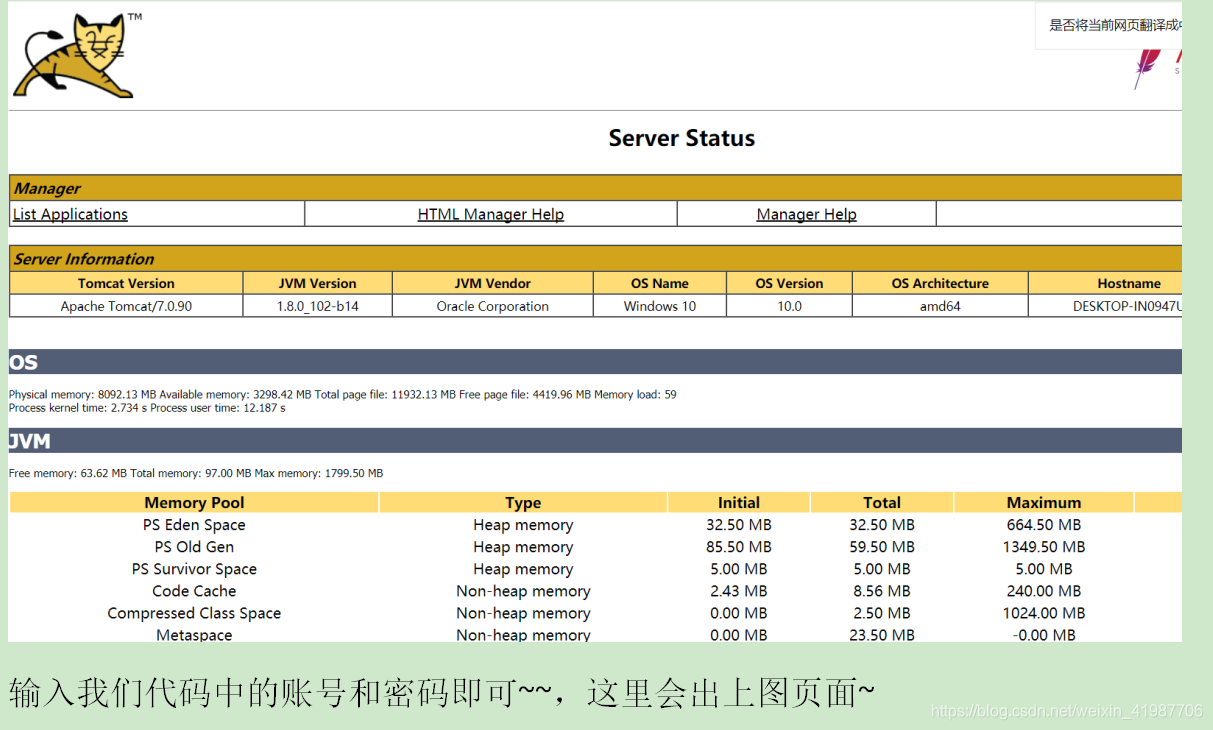
Task: Open the HTML Manager Help link
Action: [x=491, y=214]
